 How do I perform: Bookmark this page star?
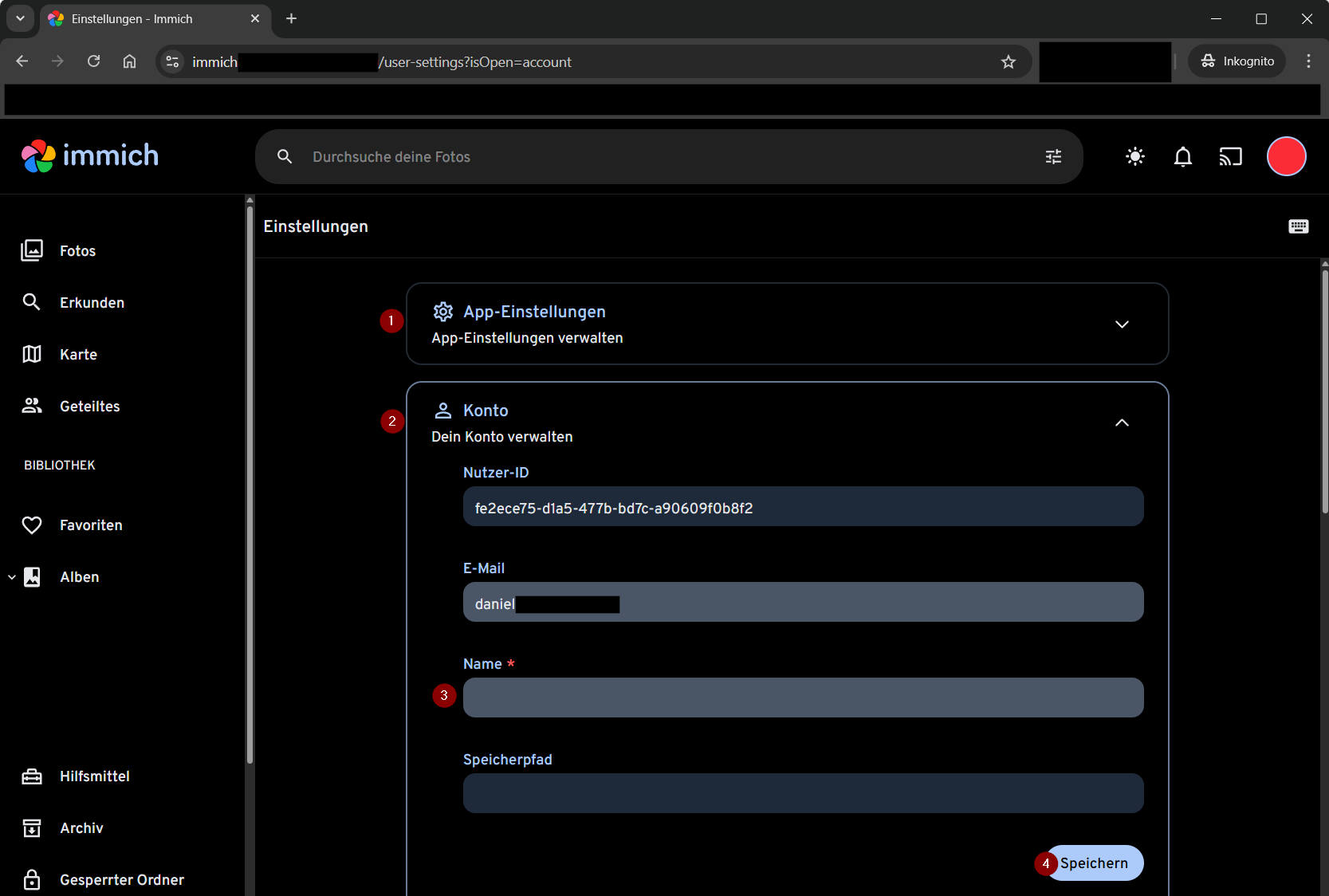(1009, 61)
